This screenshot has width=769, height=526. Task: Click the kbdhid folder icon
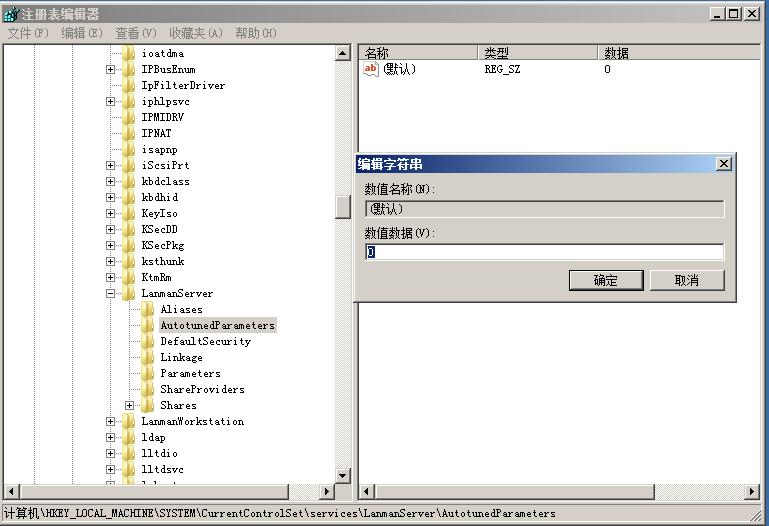click(128, 197)
